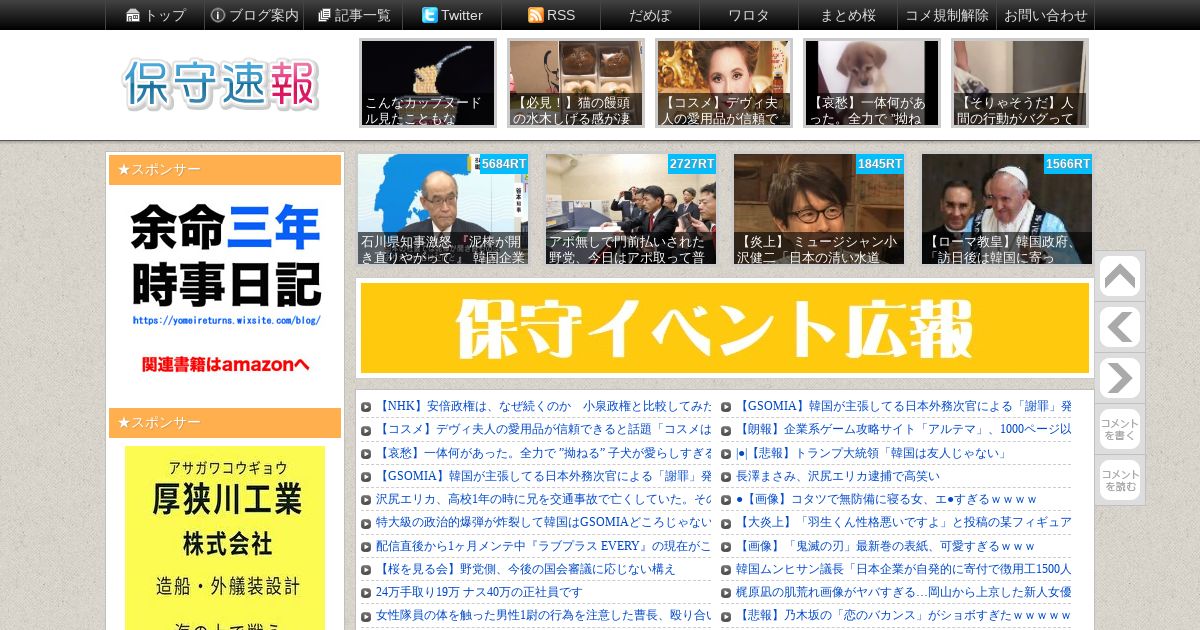The height and width of the screenshot is (630, 1200).
Task: Open the トップ home menu item
Action: (x=155, y=15)
